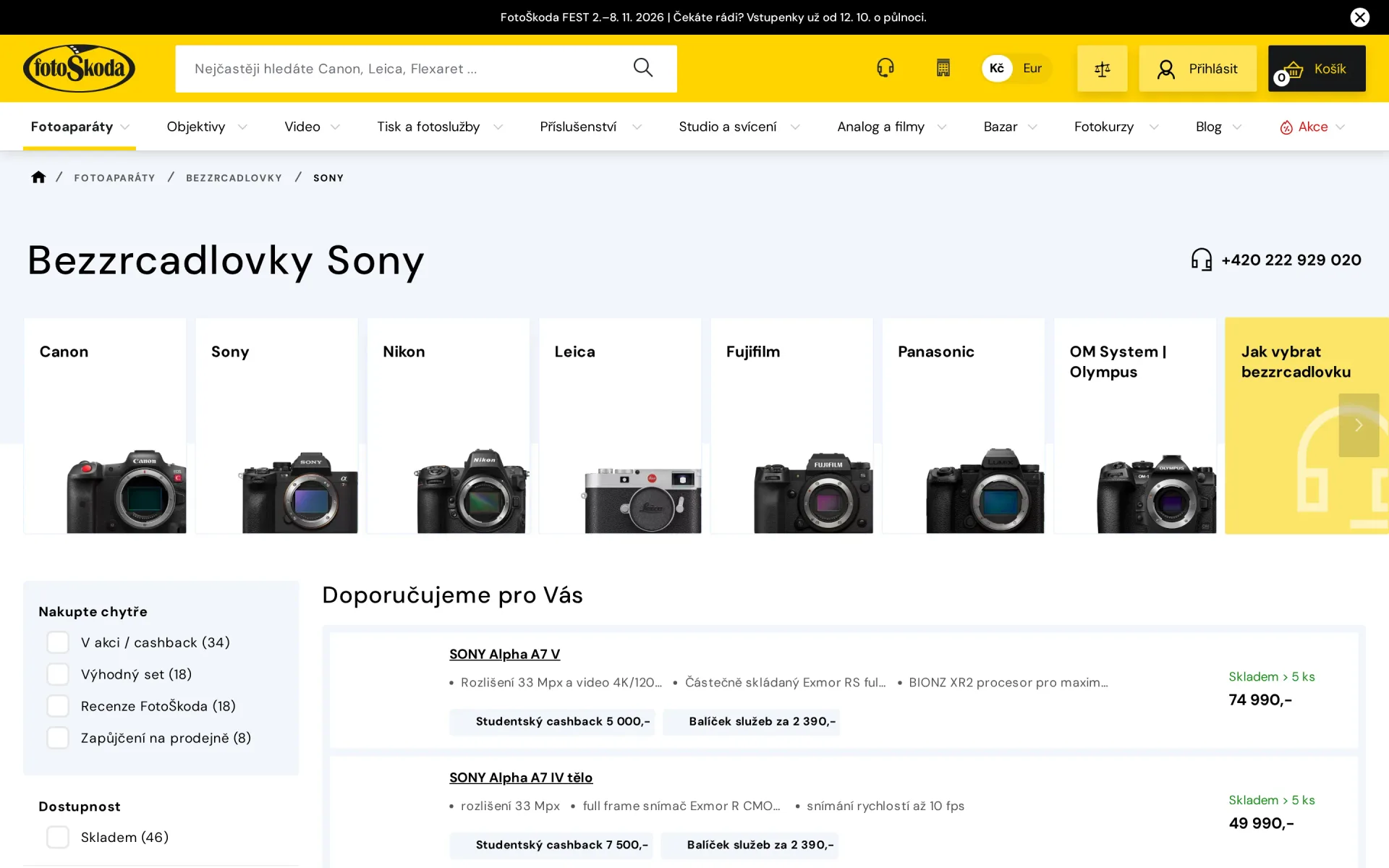Advance the brand carousel with the right arrow
Image resolution: width=1389 pixels, height=868 pixels.
pos(1358,425)
